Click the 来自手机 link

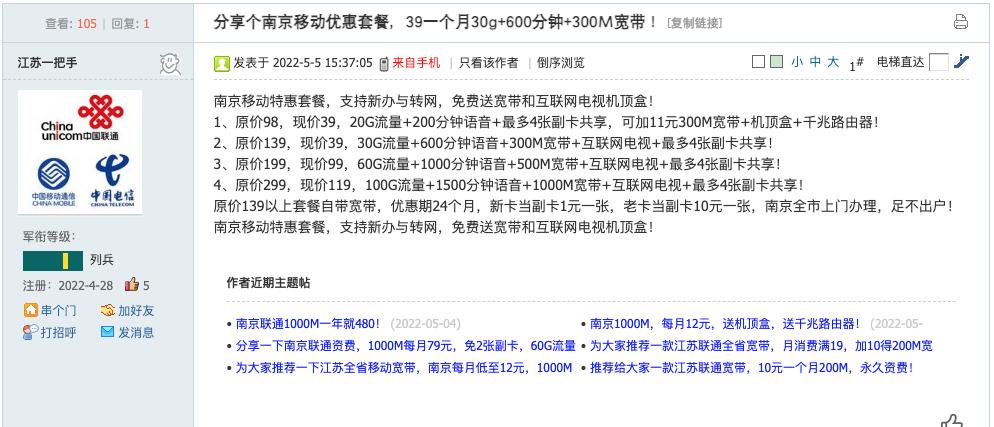[x=416, y=63]
